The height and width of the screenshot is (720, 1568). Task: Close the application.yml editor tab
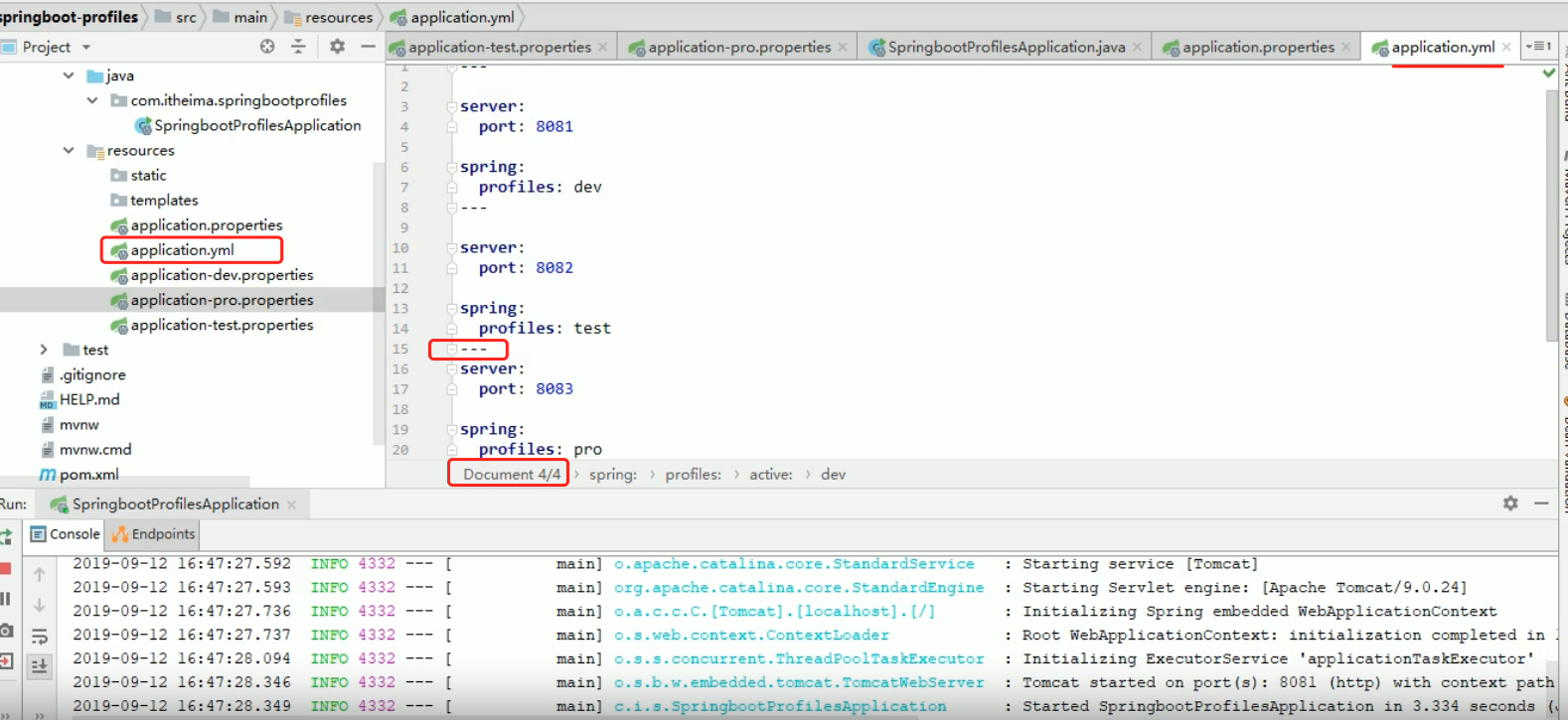(x=1506, y=47)
